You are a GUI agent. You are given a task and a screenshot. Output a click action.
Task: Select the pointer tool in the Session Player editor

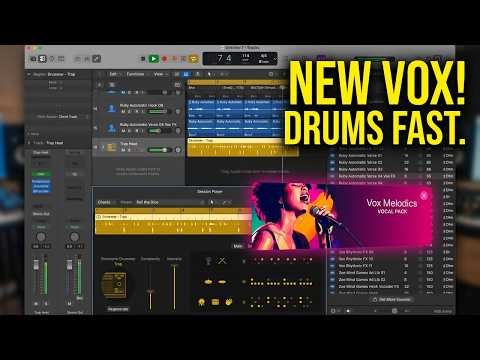click(211, 202)
